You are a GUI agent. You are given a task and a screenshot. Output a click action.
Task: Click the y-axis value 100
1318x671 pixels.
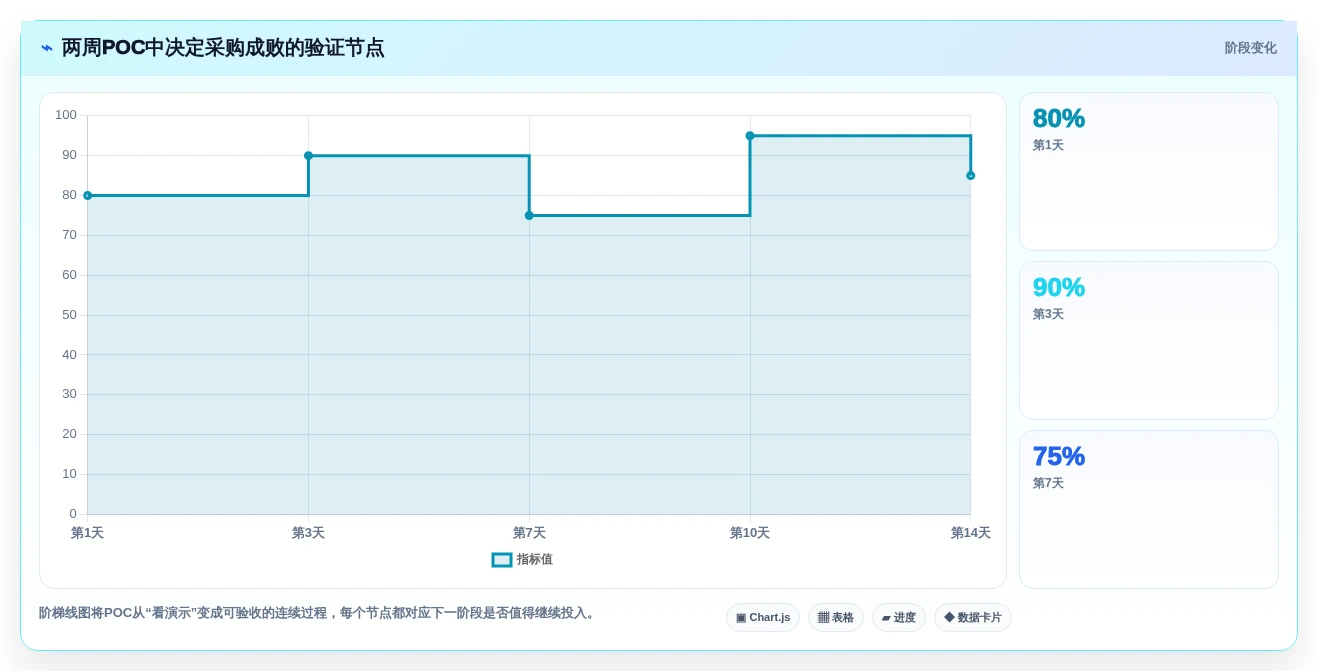pos(66,115)
